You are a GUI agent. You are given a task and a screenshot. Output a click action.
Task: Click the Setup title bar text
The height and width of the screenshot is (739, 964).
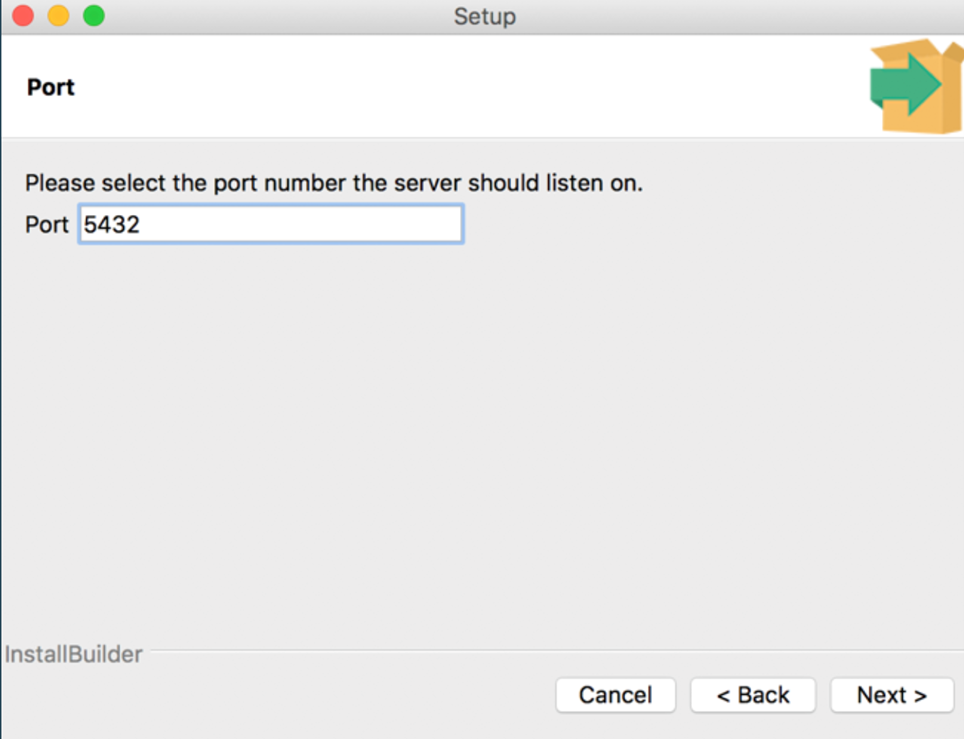click(484, 16)
